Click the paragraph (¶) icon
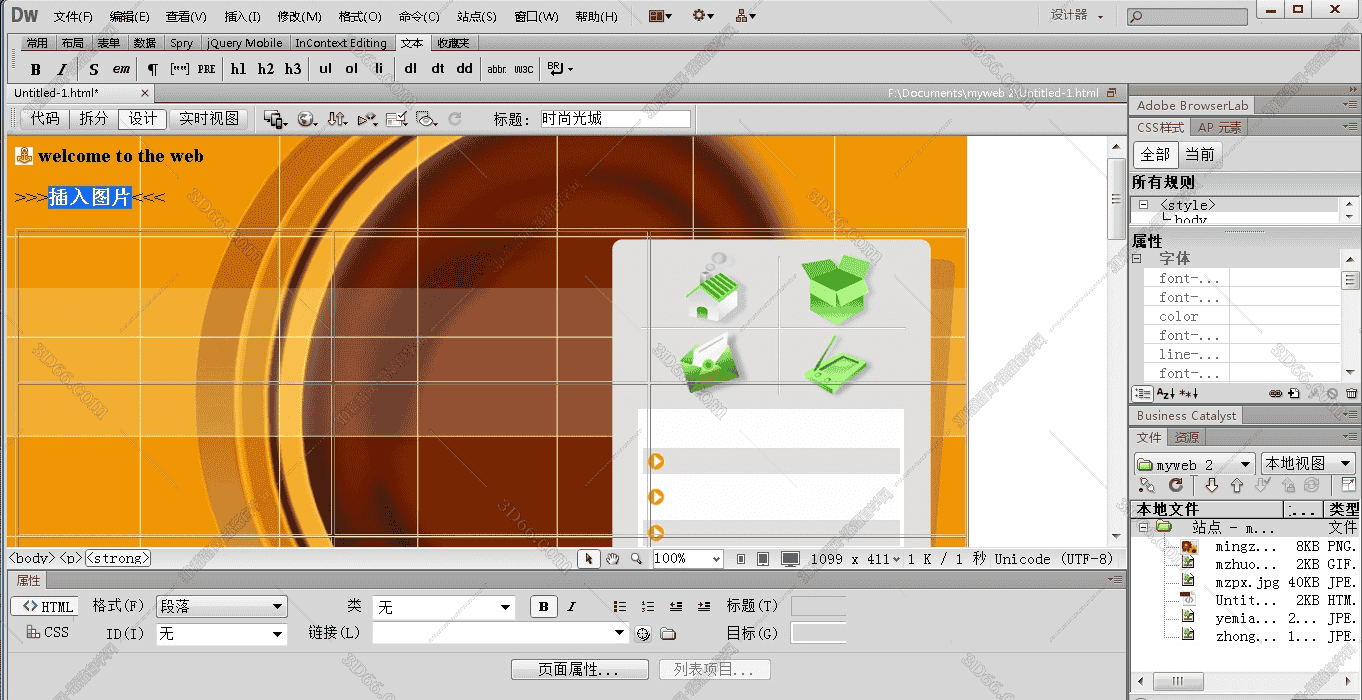 [x=152, y=69]
